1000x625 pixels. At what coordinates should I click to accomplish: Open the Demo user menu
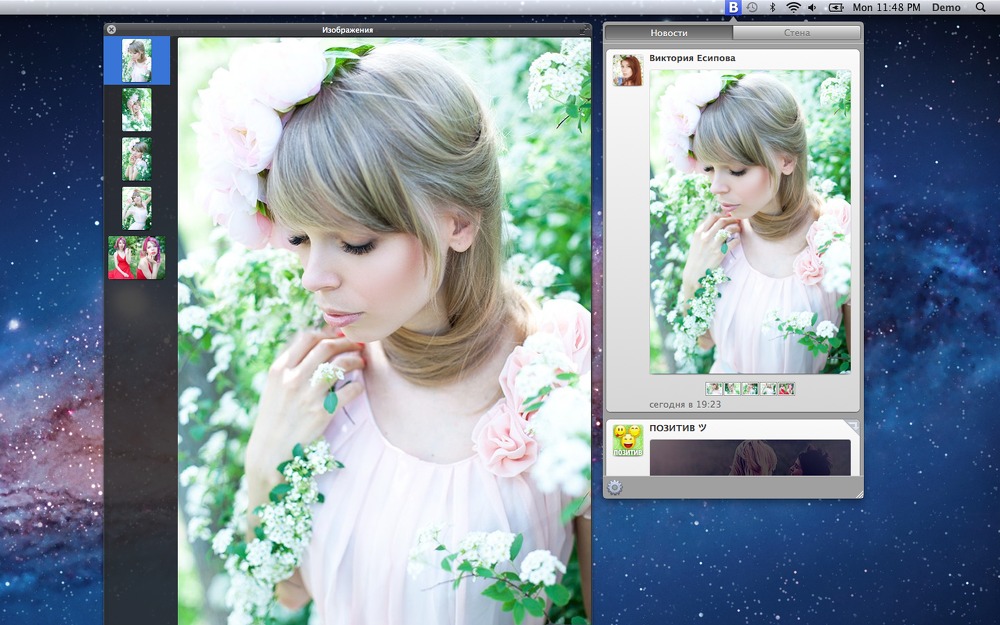(x=946, y=8)
